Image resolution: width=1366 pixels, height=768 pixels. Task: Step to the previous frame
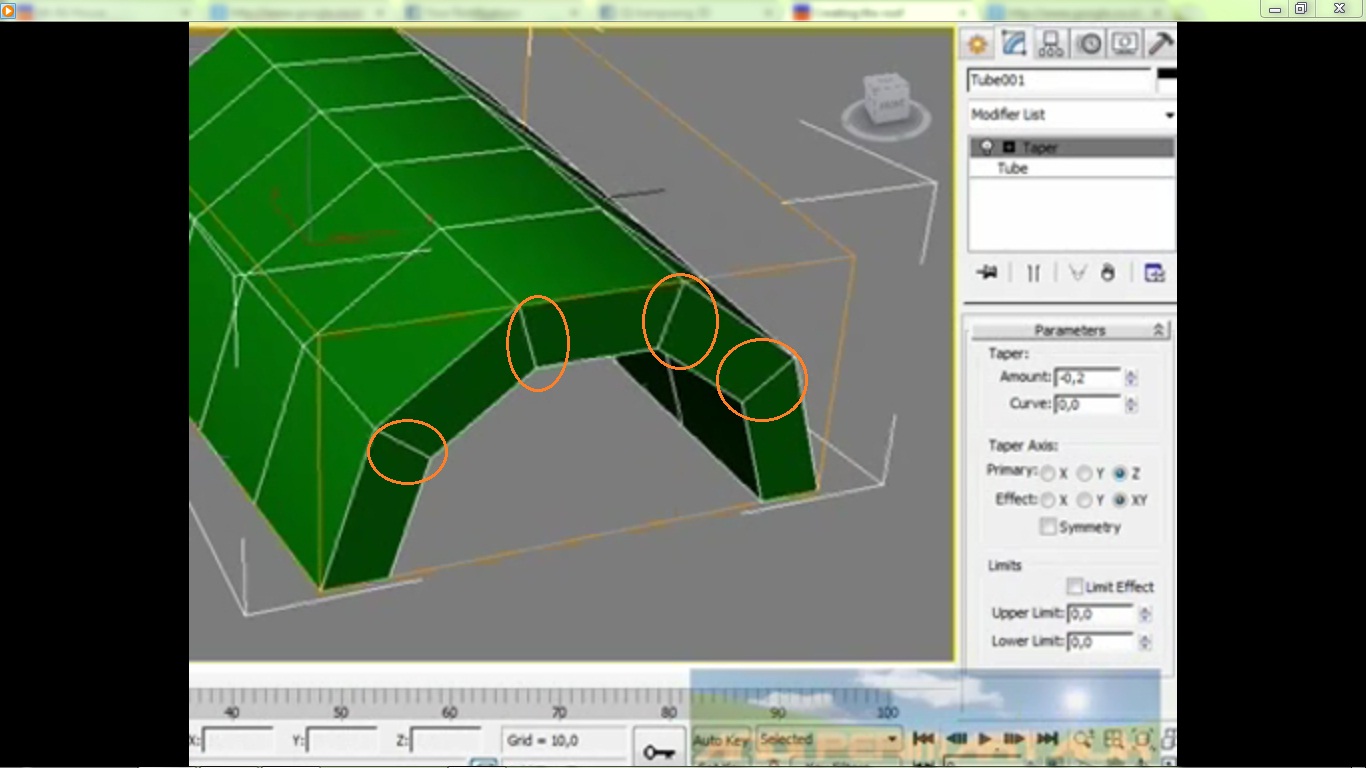click(956, 739)
